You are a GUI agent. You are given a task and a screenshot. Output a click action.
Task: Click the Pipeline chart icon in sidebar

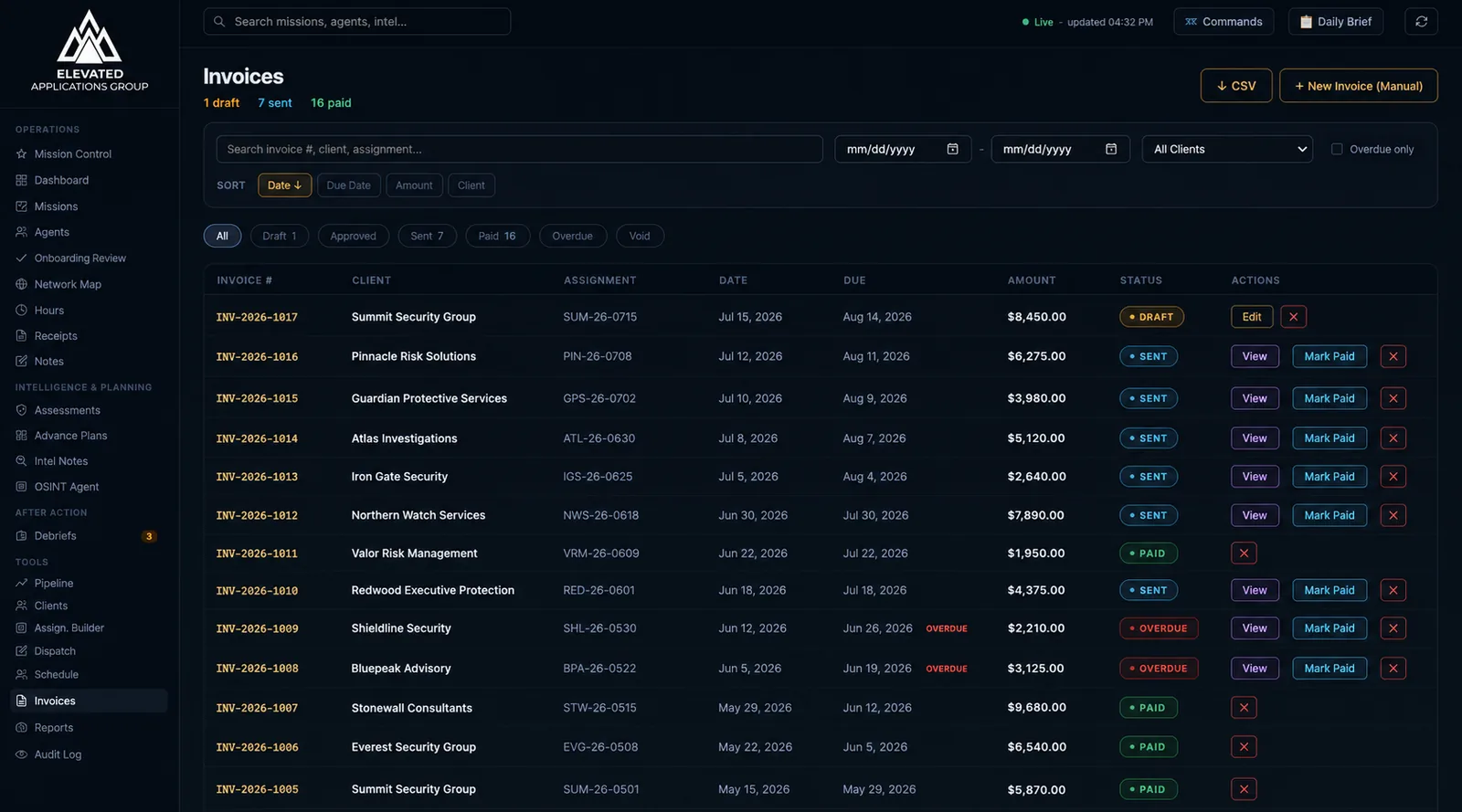(x=21, y=583)
